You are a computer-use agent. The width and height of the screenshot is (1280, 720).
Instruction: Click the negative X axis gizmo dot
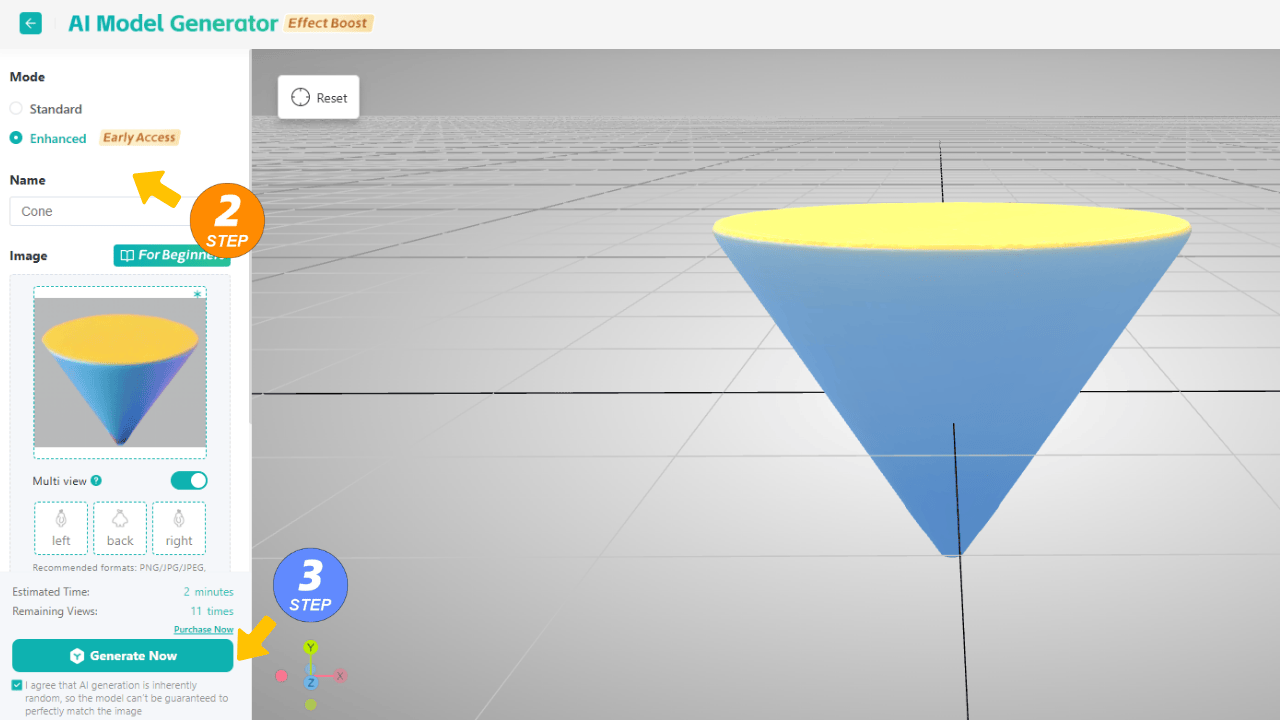pos(282,676)
